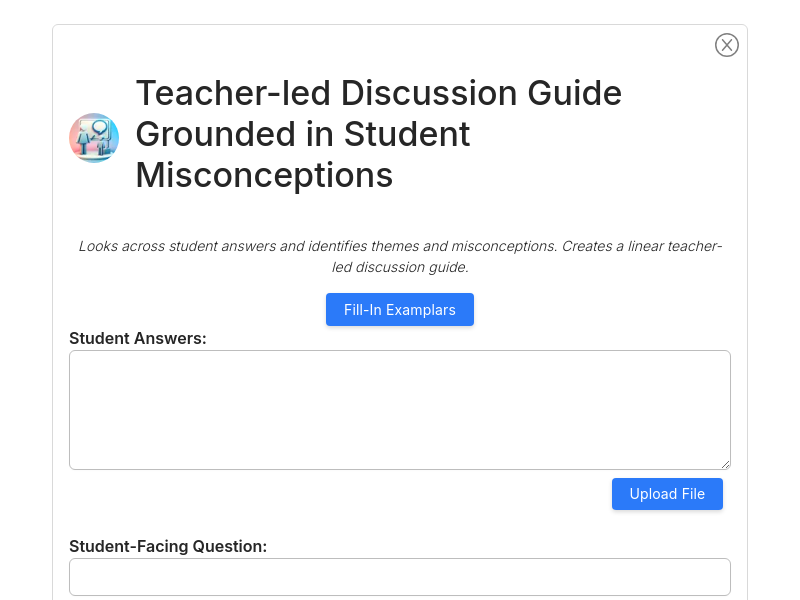Image resolution: width=800 pixels, height=600 pixels.
Task: Click "Creates a linear teacher-" in the description
Action: click(642, 246)
